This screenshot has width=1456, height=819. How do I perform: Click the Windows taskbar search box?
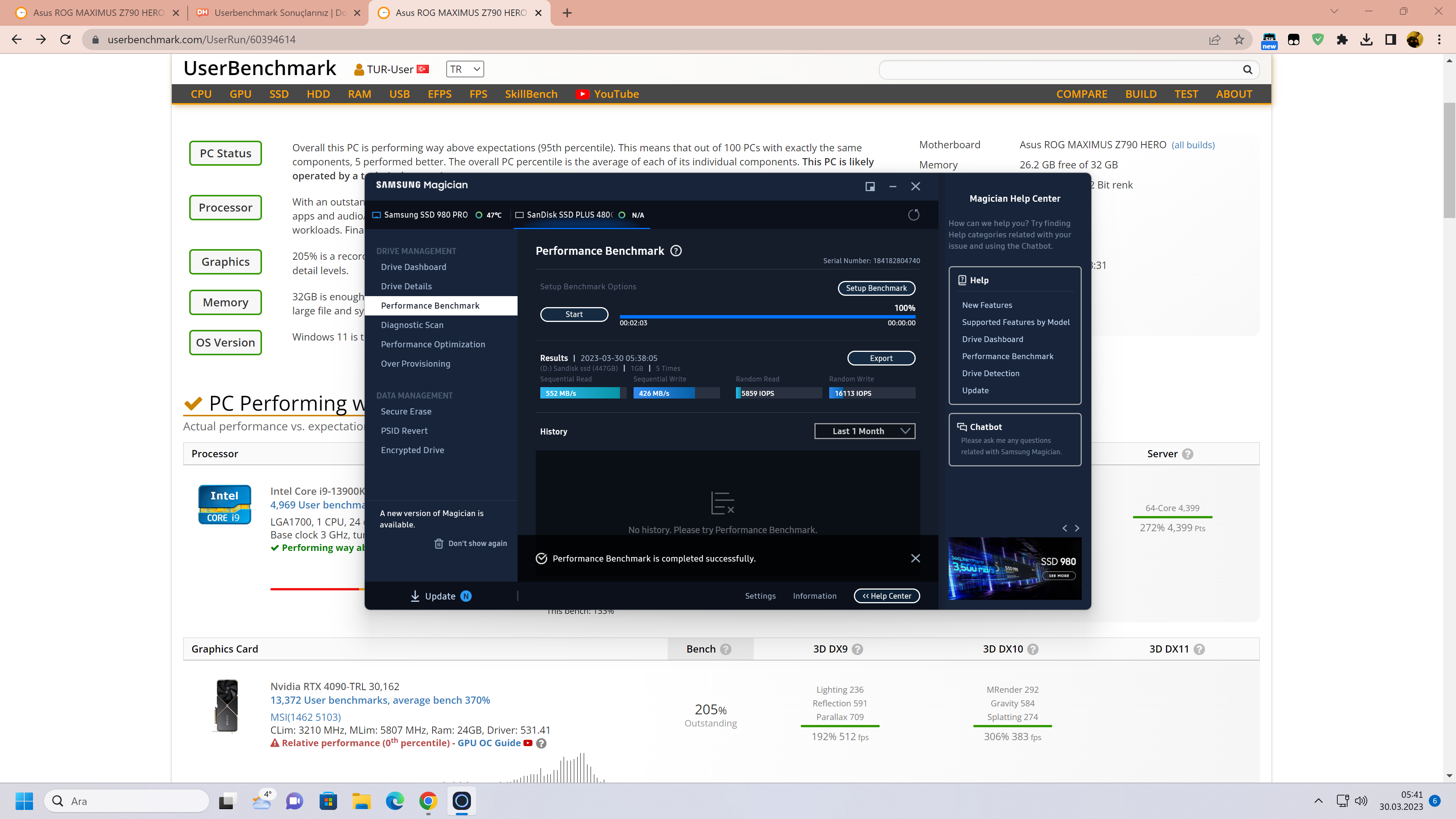click(127, 801)
